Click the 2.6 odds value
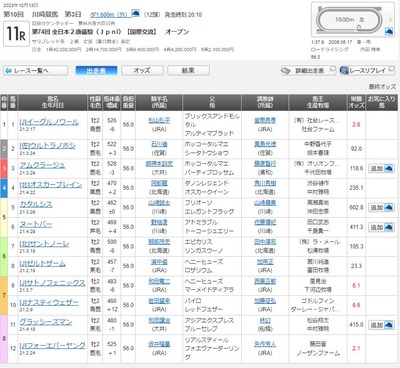Image resolution: width=400 pixels, height=368 pixels. 356,125
